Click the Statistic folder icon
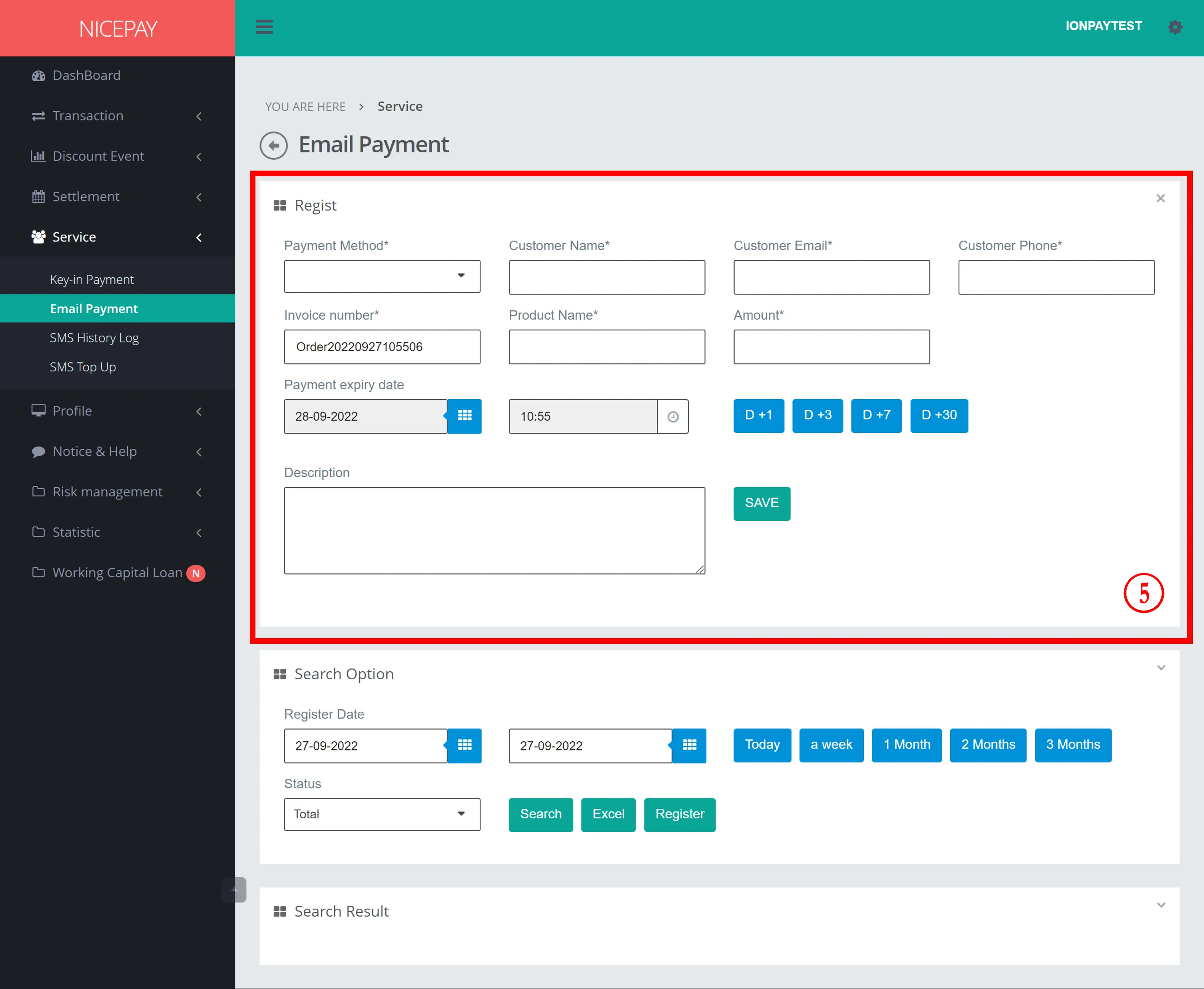Image resolution: width=1204 pixels, height=989 pixels. [x=38, y=532]
